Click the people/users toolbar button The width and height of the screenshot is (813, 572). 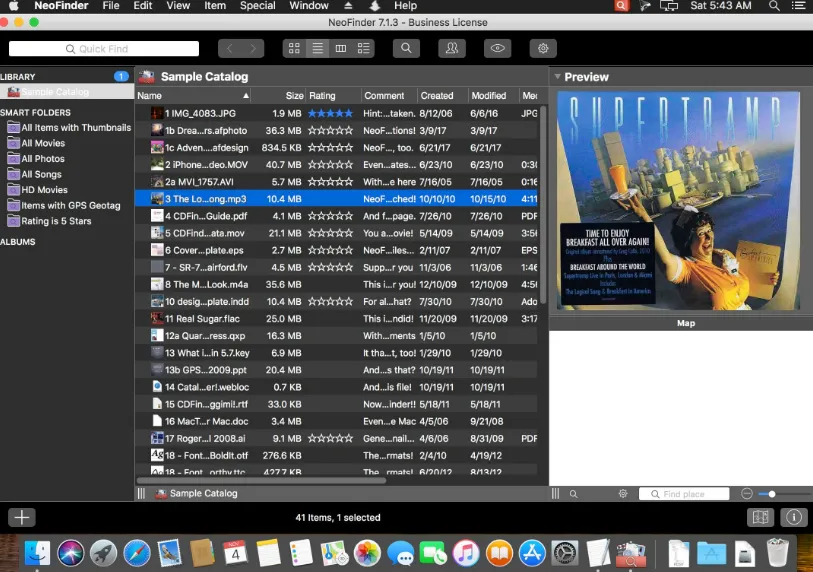coord(452,48)
